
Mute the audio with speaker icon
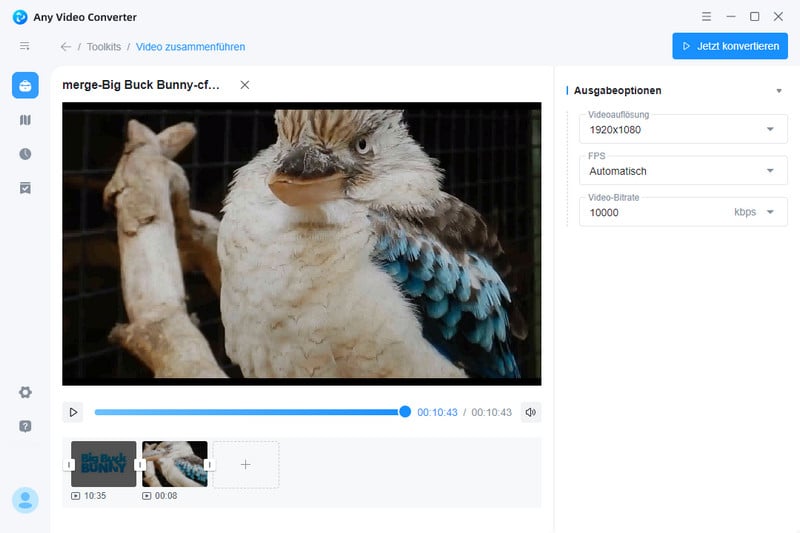[x=531, y=412]
